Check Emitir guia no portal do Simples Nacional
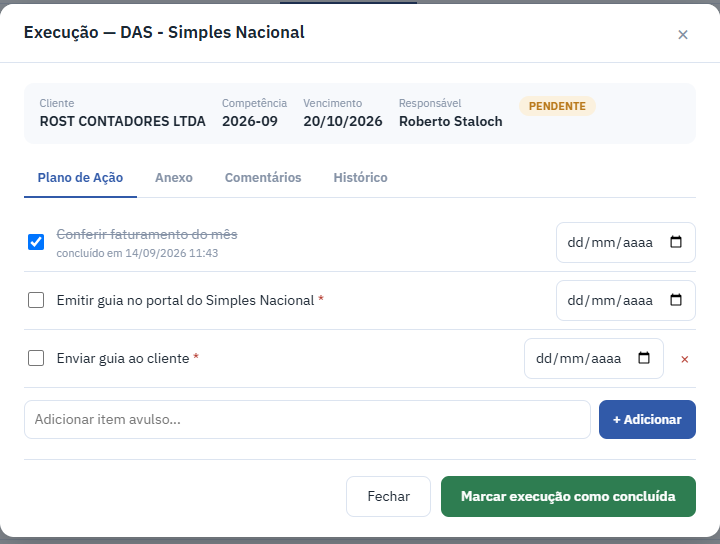The image size is (720, 544). [x=36, y=300]
